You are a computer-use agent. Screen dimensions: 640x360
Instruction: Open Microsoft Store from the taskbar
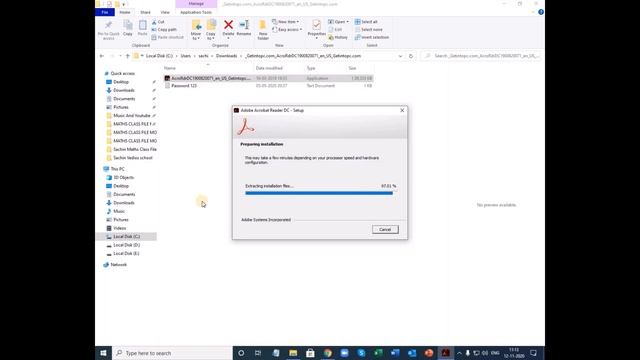[x=310, y=353]
